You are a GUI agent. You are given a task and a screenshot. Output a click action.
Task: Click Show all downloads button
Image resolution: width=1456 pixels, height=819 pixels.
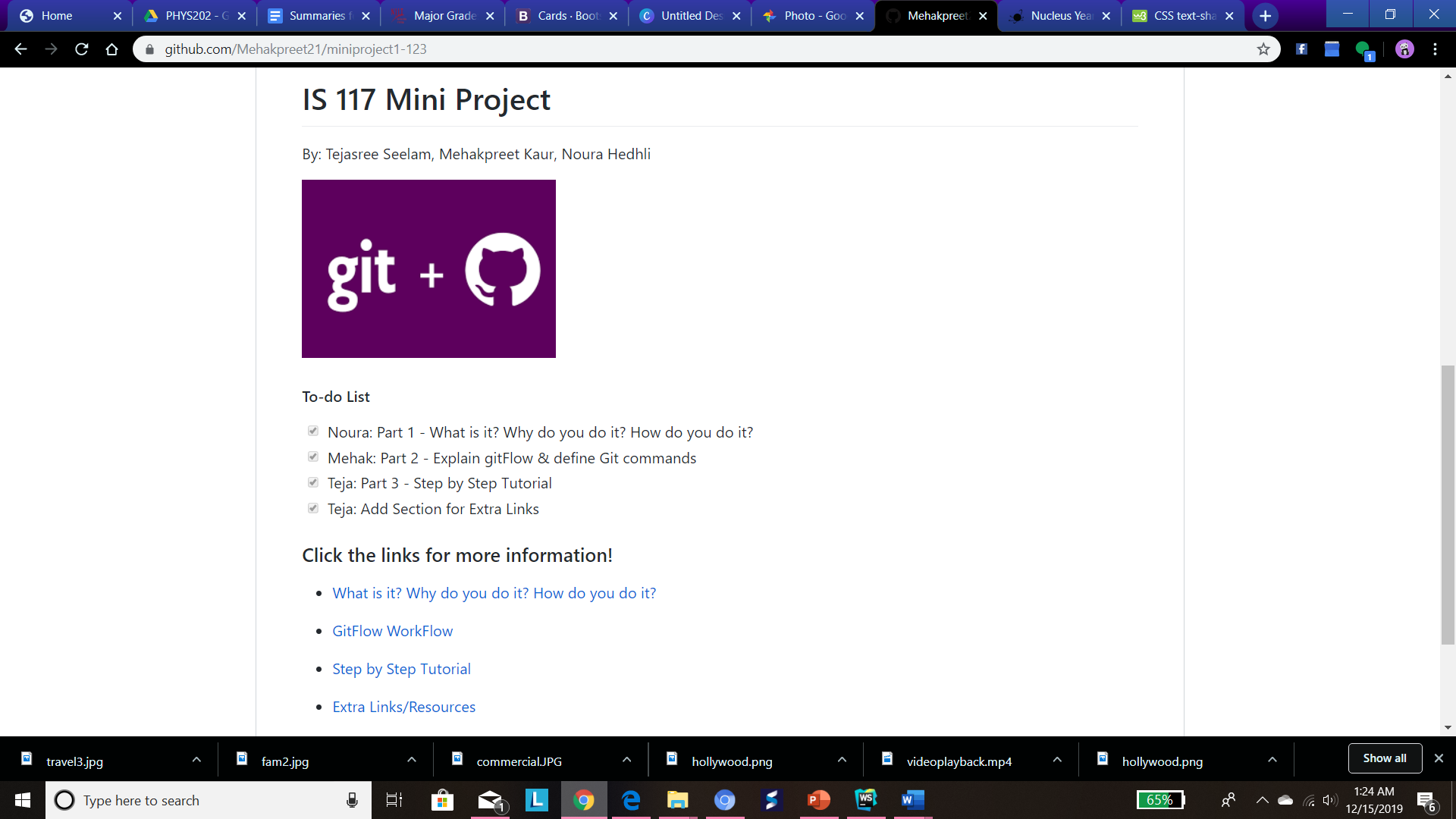point(1384,758)
